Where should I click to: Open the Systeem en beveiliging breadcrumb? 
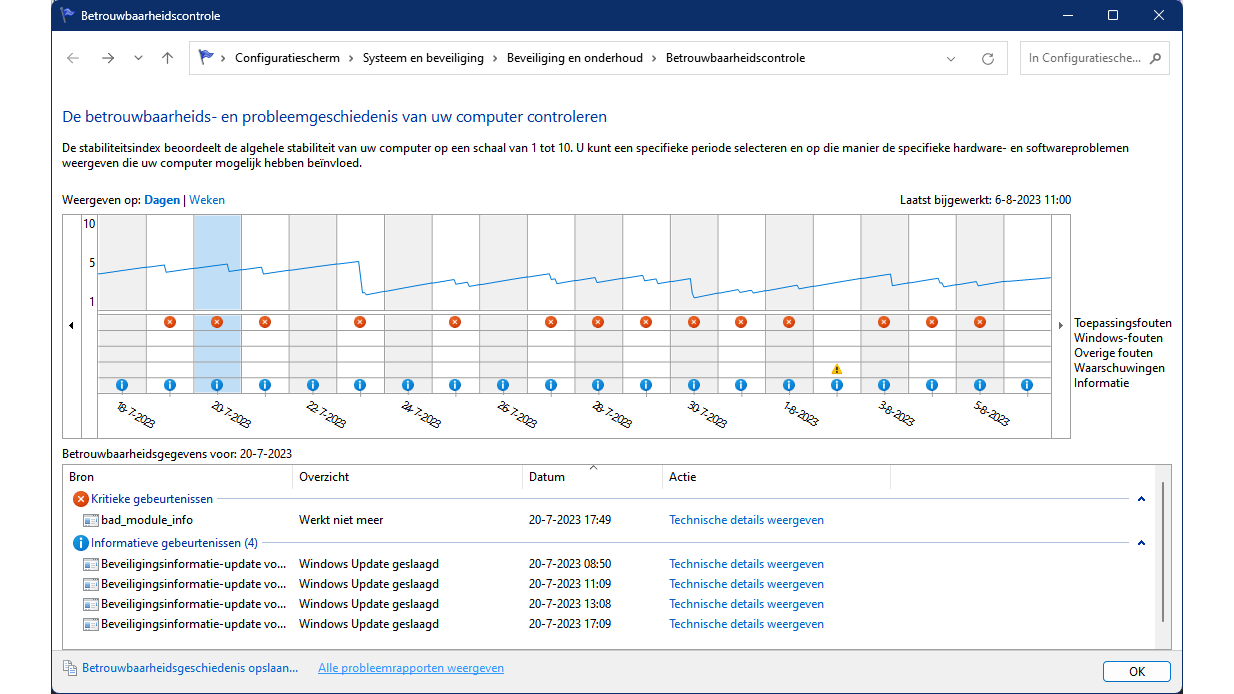[423, 58]
